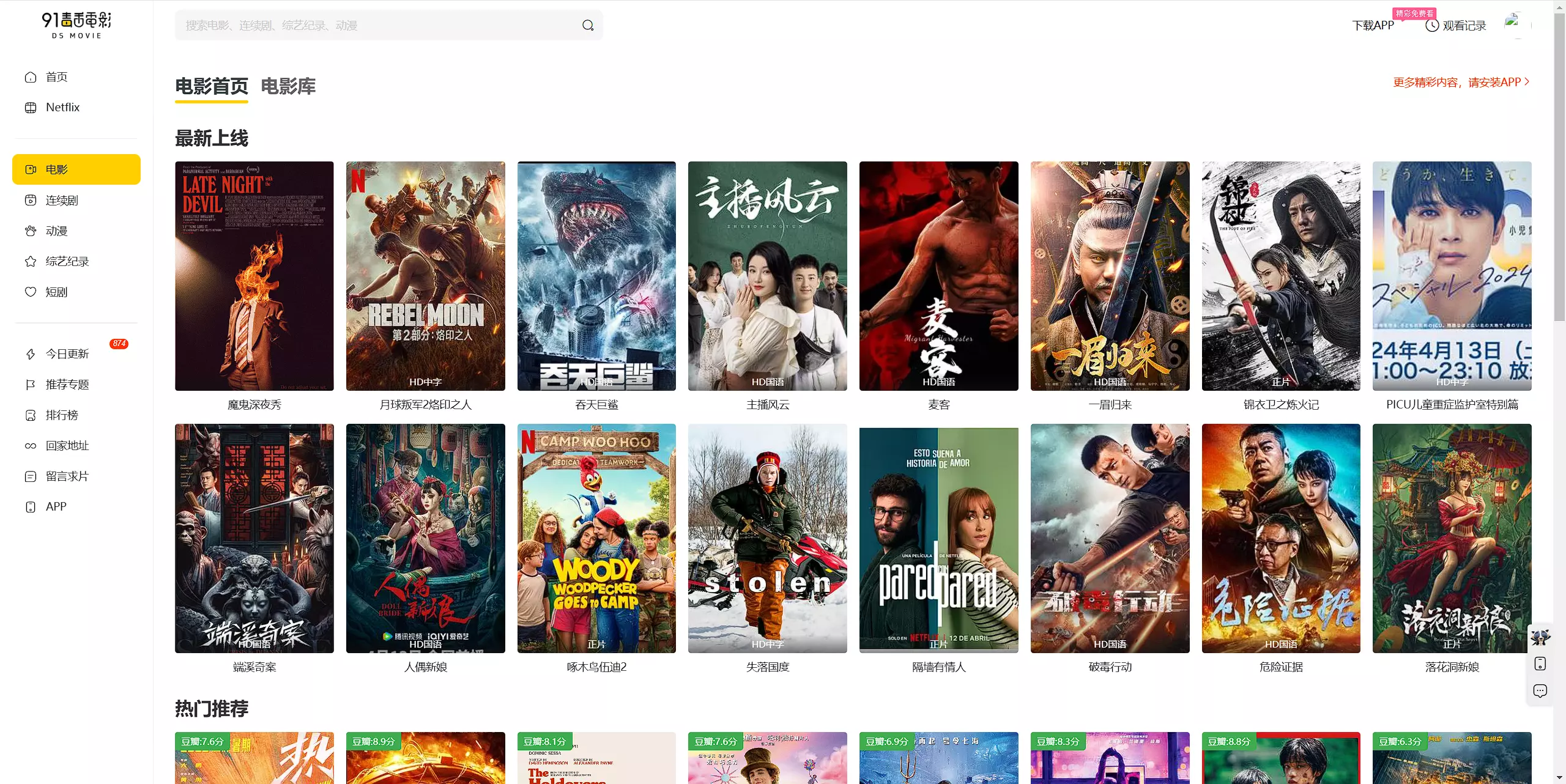
Task: Go to 综艺纪录 section
Action: (x=67, y=261)
